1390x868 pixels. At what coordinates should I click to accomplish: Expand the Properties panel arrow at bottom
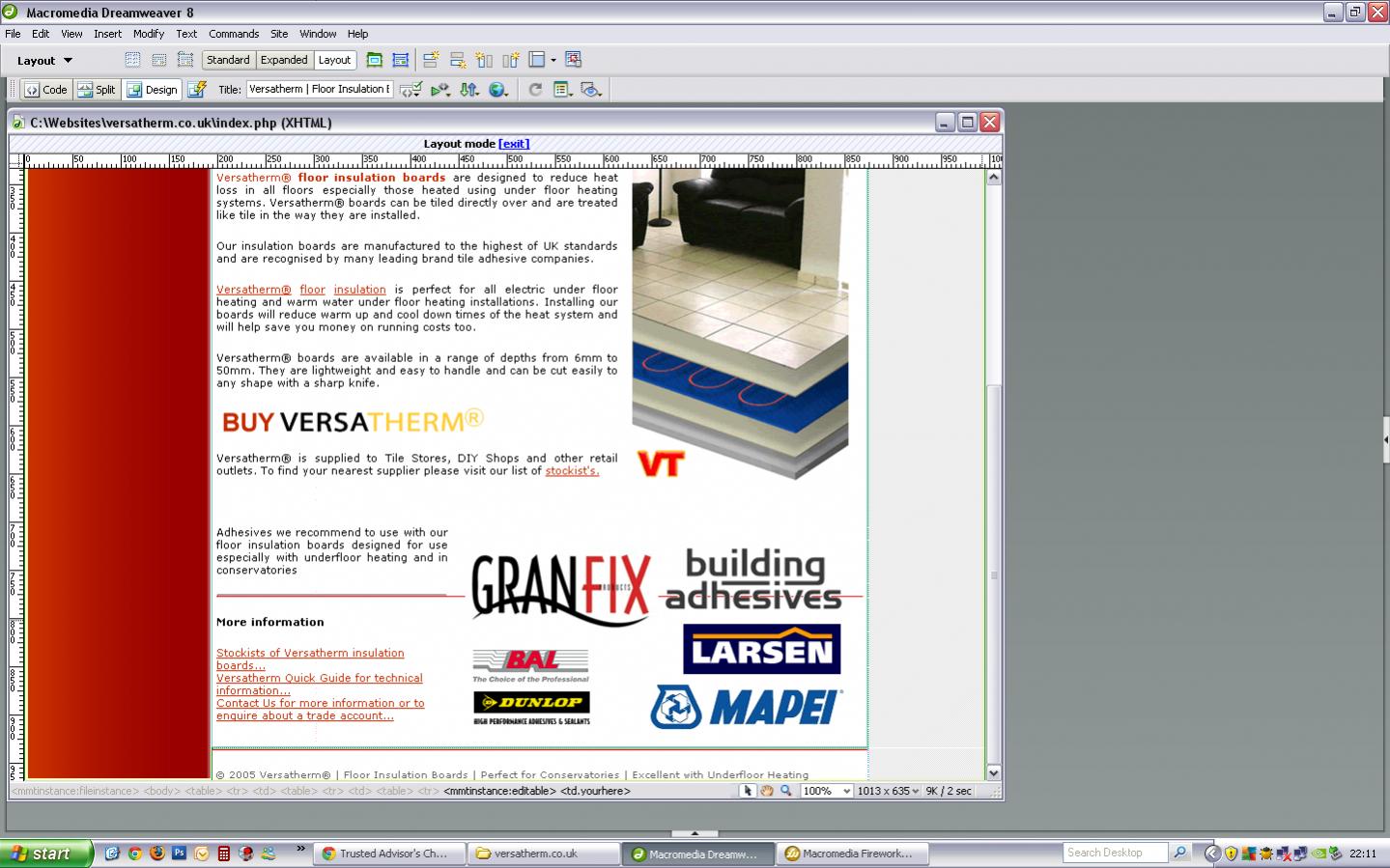tap(695, 832)
